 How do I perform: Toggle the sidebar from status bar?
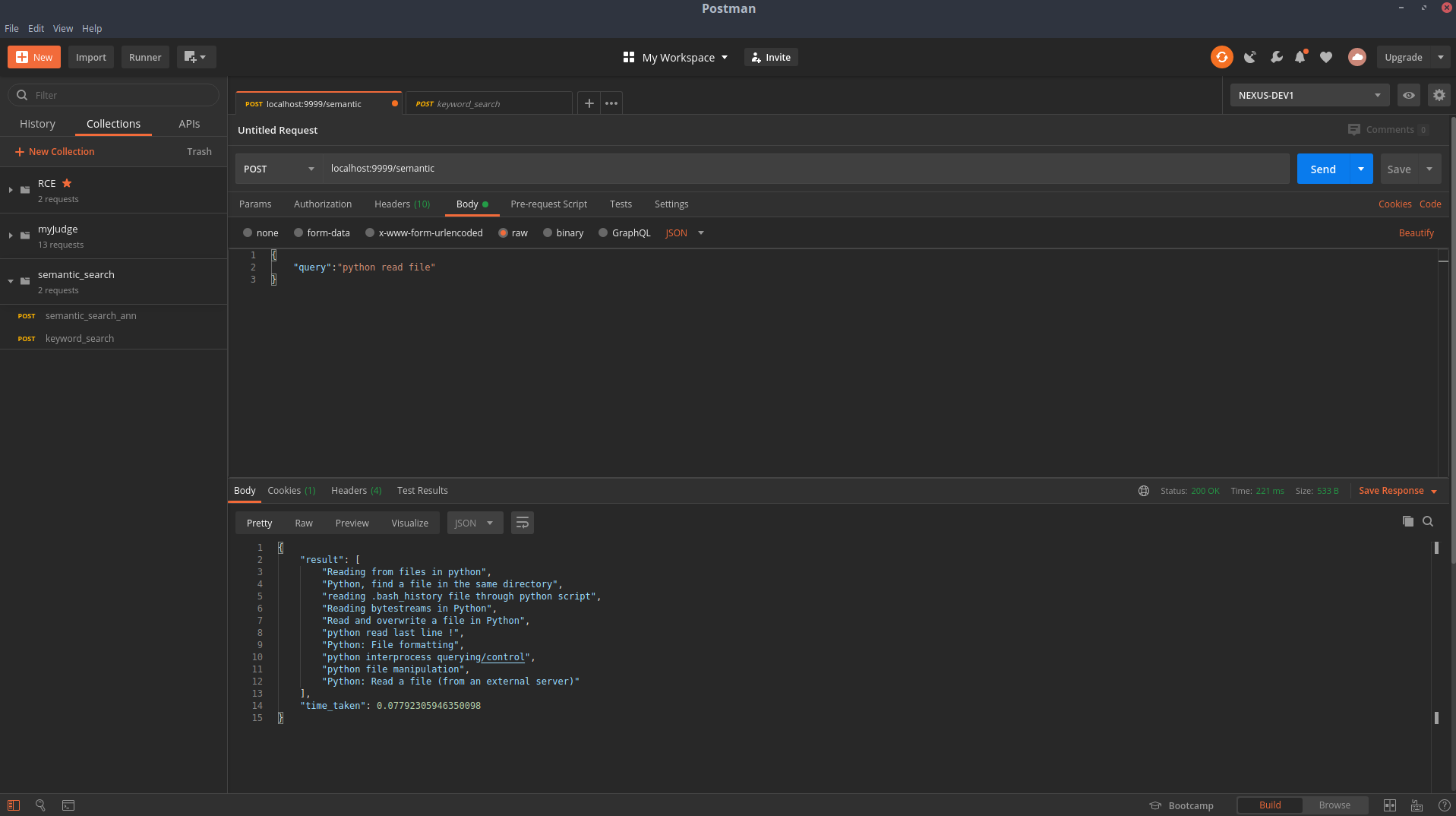(14, 805)
